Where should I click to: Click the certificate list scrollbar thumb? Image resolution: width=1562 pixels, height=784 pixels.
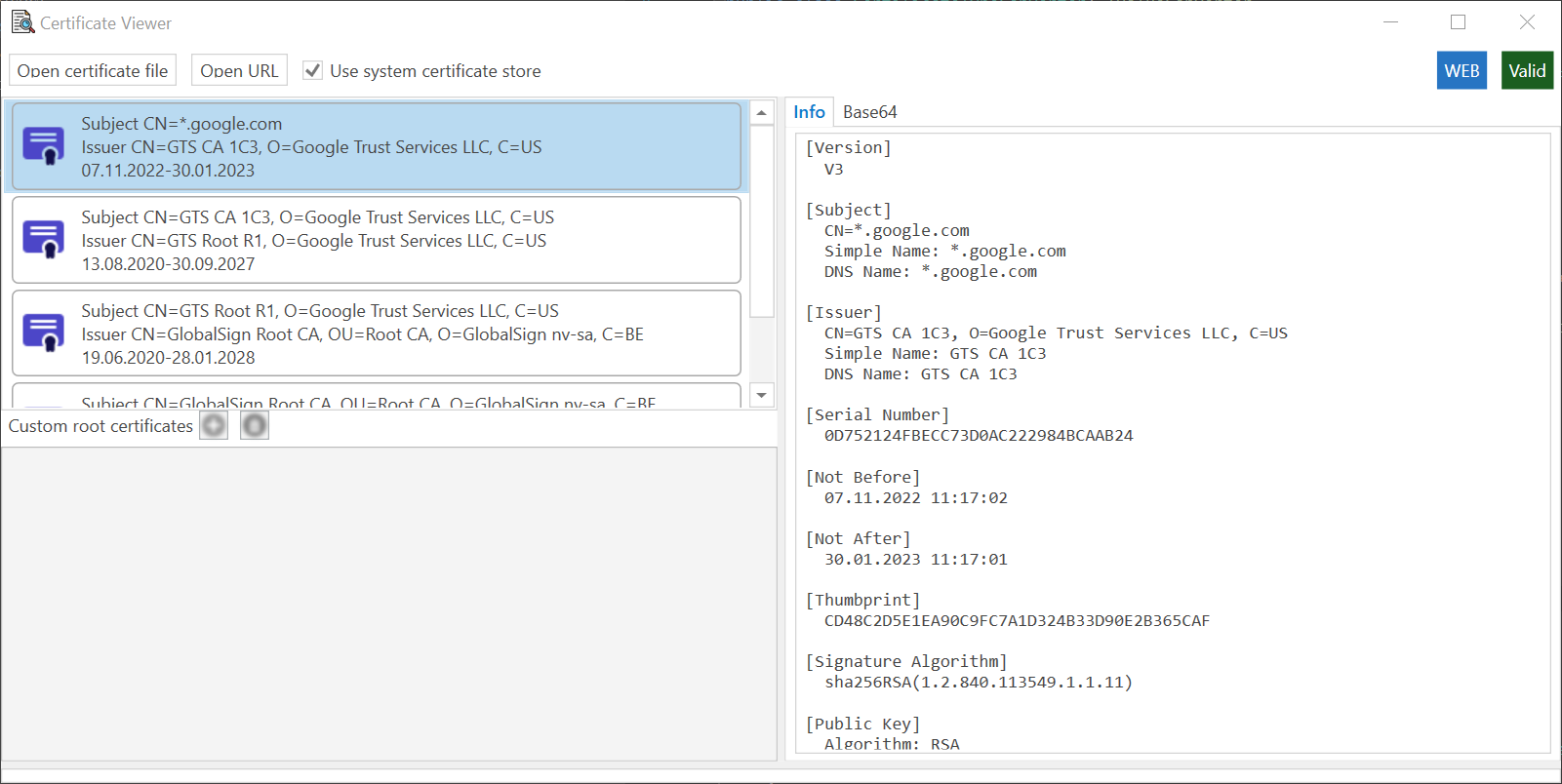[x=762, y=222]
